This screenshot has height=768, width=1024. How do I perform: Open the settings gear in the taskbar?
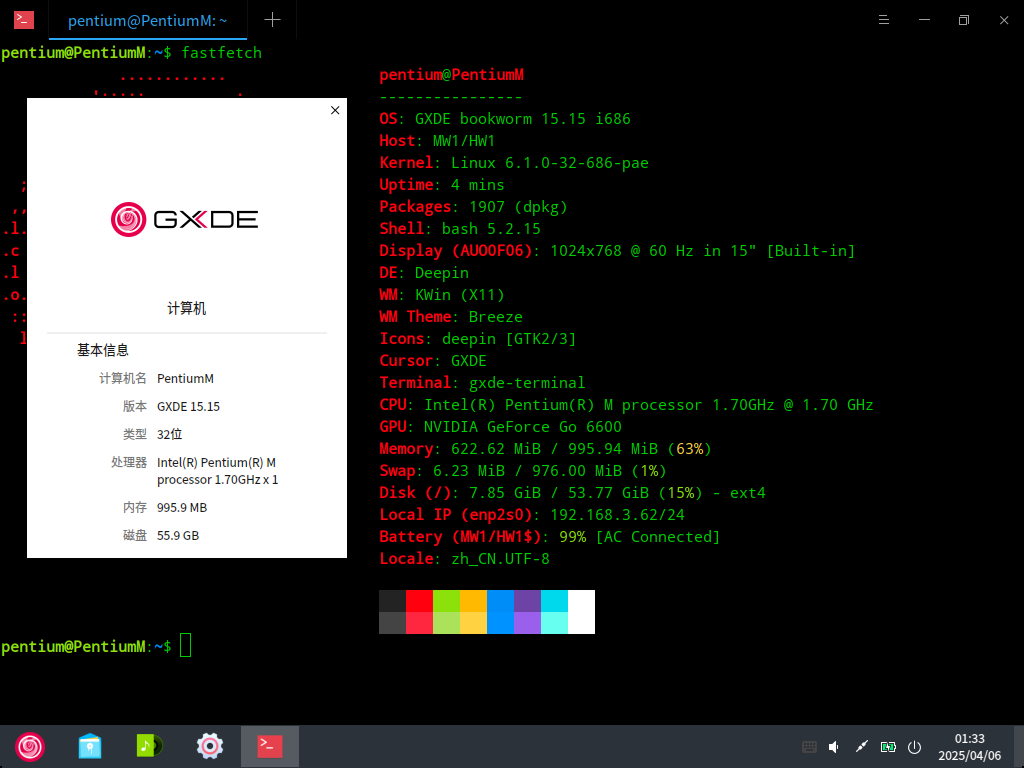tap(210, 746)
